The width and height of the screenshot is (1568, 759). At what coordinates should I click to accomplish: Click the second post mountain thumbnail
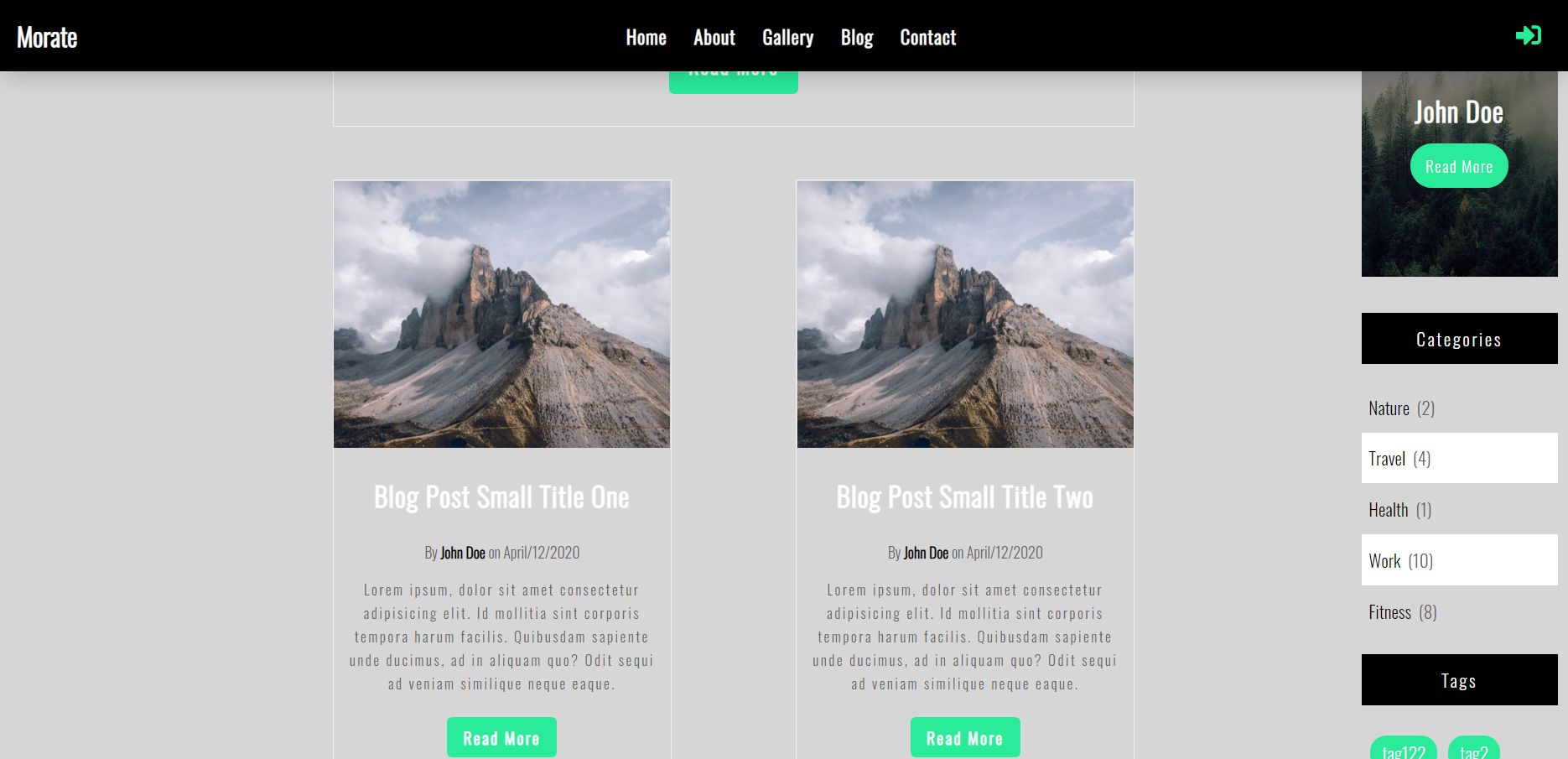[x=965, y=315]
